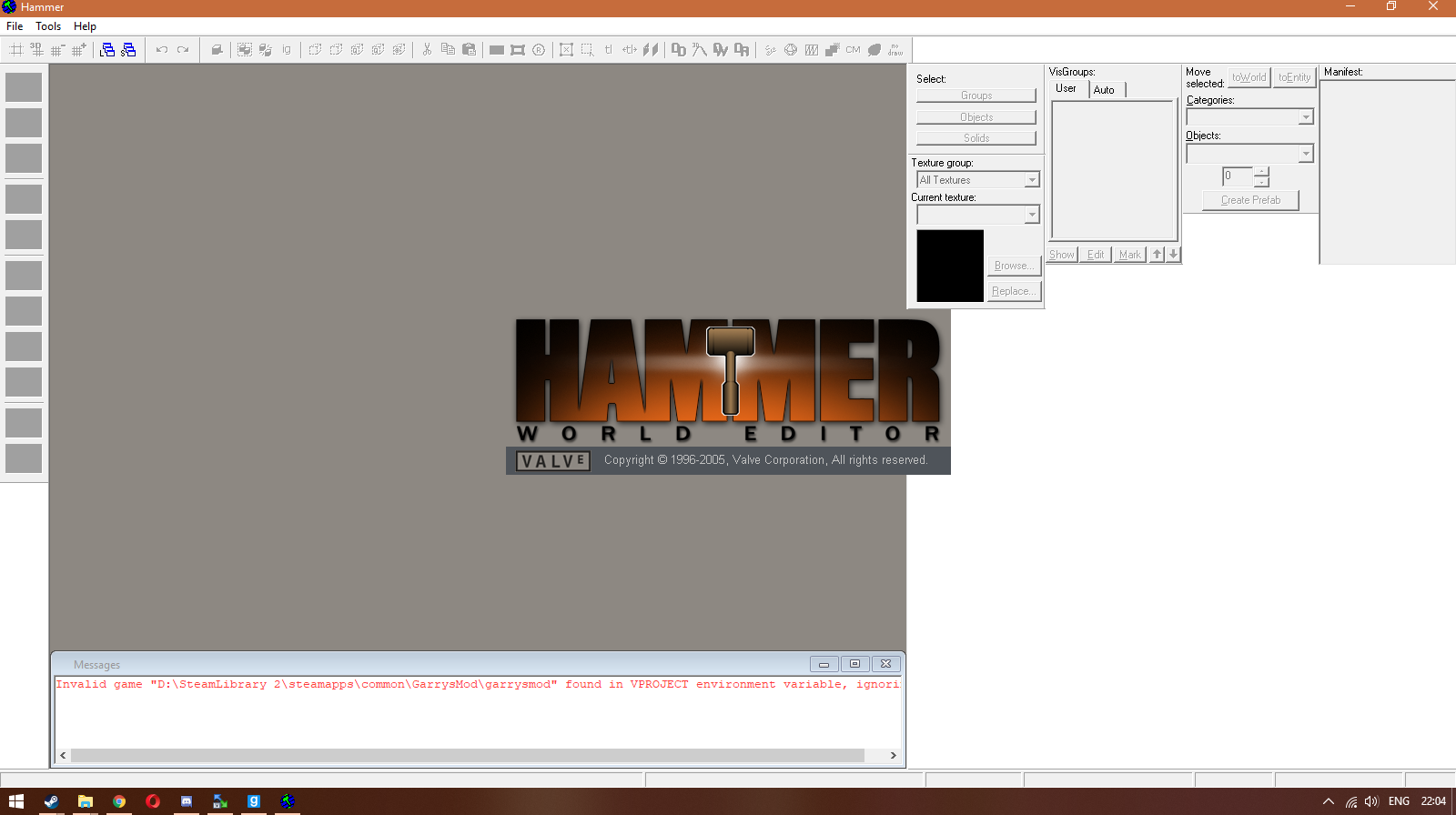Restore the Messages window size

[x=854, y=664]
